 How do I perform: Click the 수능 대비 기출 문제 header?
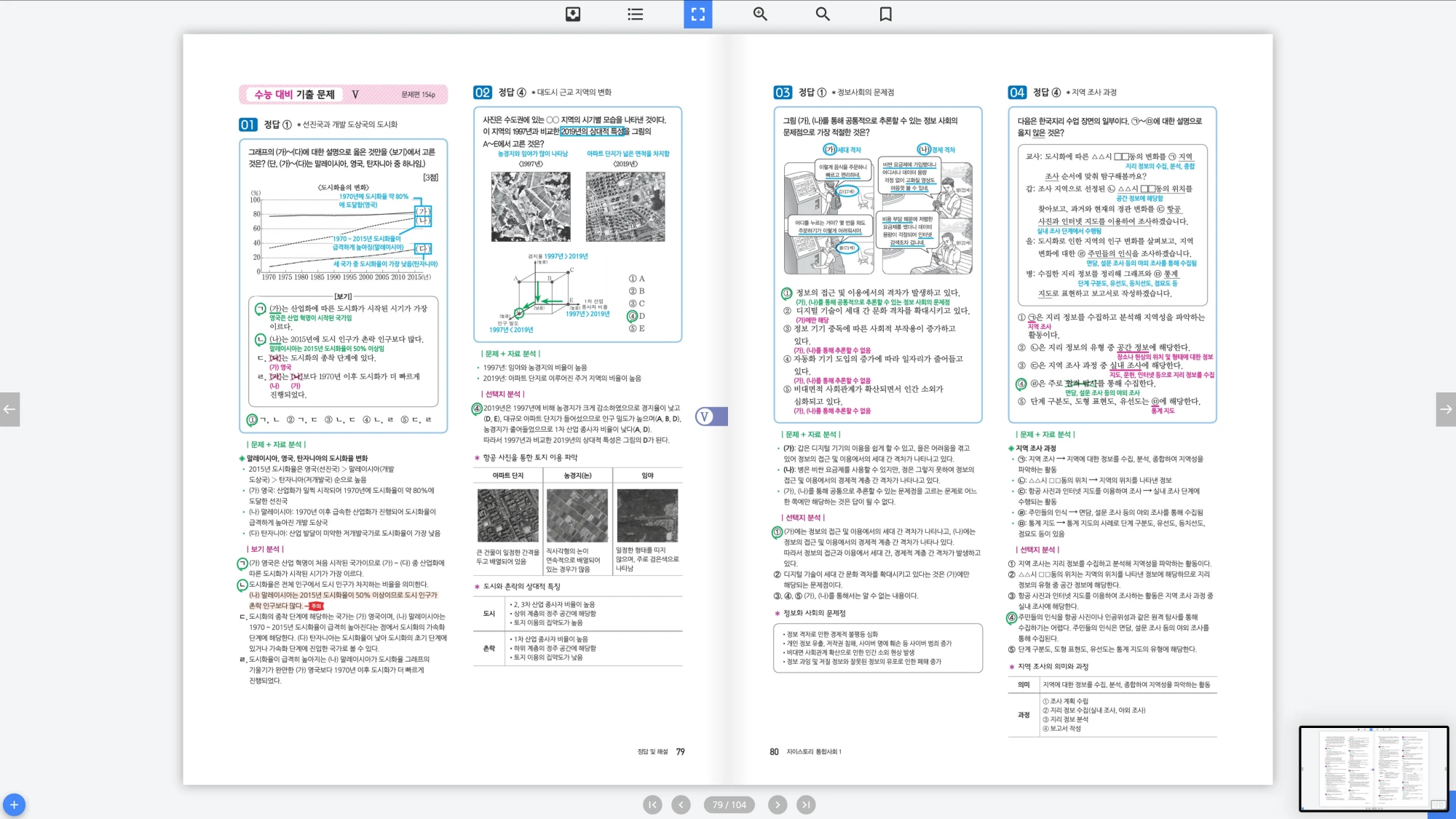click(x=294, y=95)
